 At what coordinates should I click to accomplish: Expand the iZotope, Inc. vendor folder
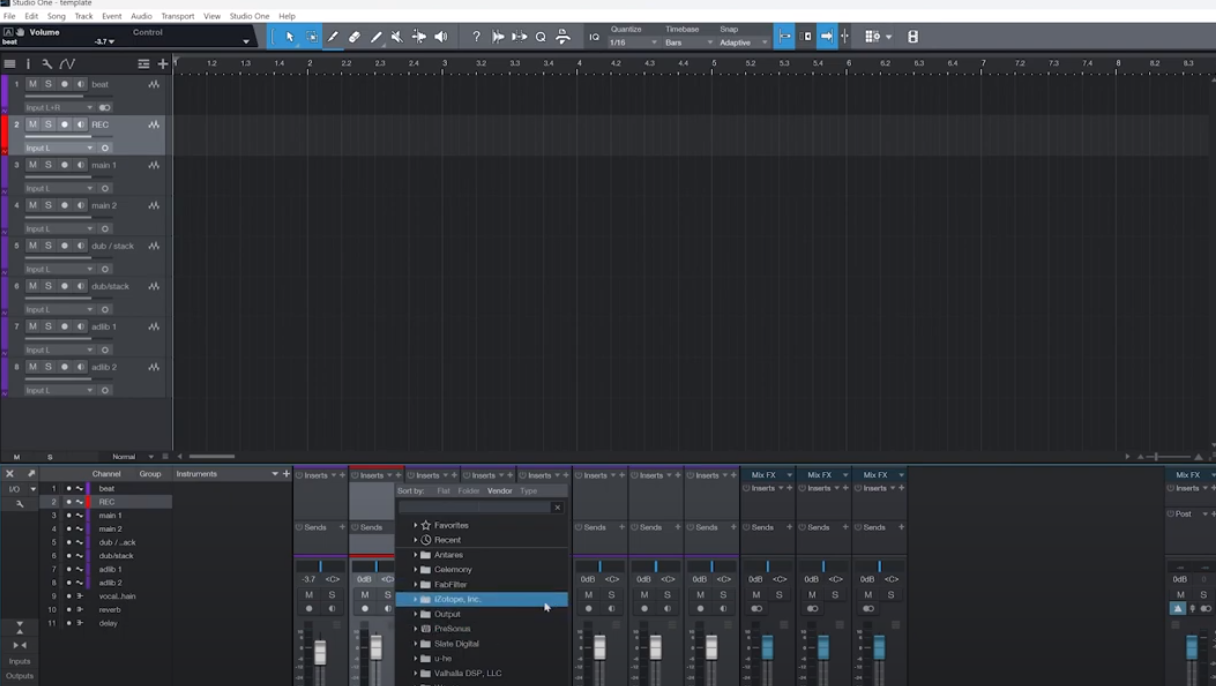[x=416, y=599]
